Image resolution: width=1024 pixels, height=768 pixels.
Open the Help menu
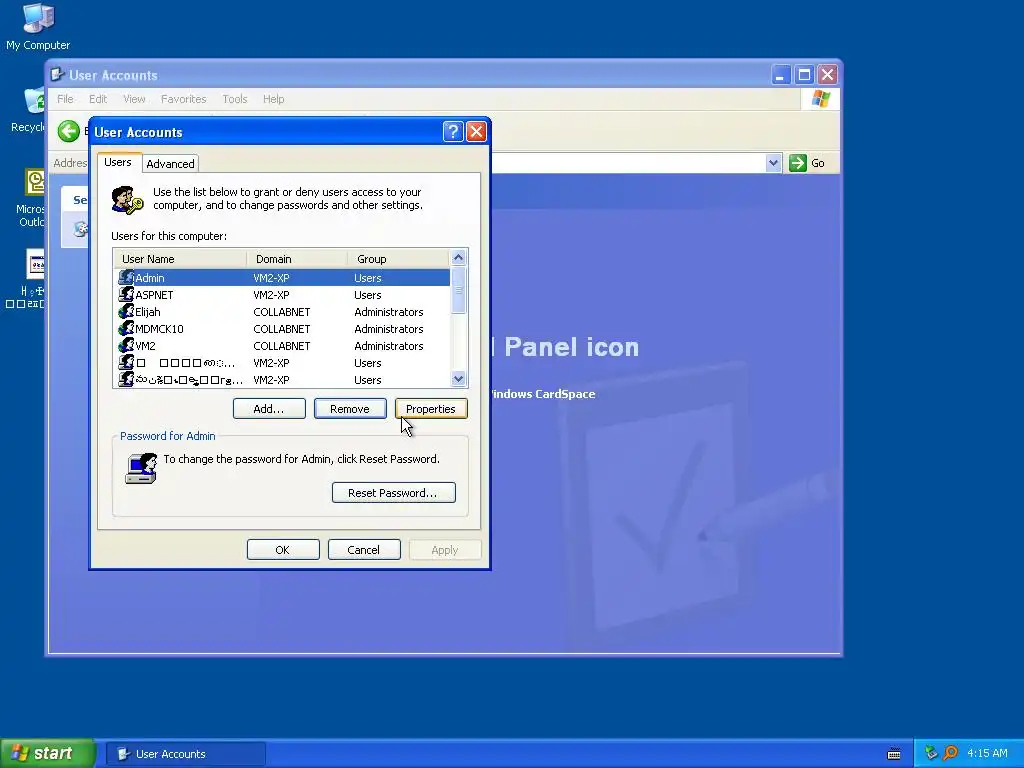coord(274,99)
